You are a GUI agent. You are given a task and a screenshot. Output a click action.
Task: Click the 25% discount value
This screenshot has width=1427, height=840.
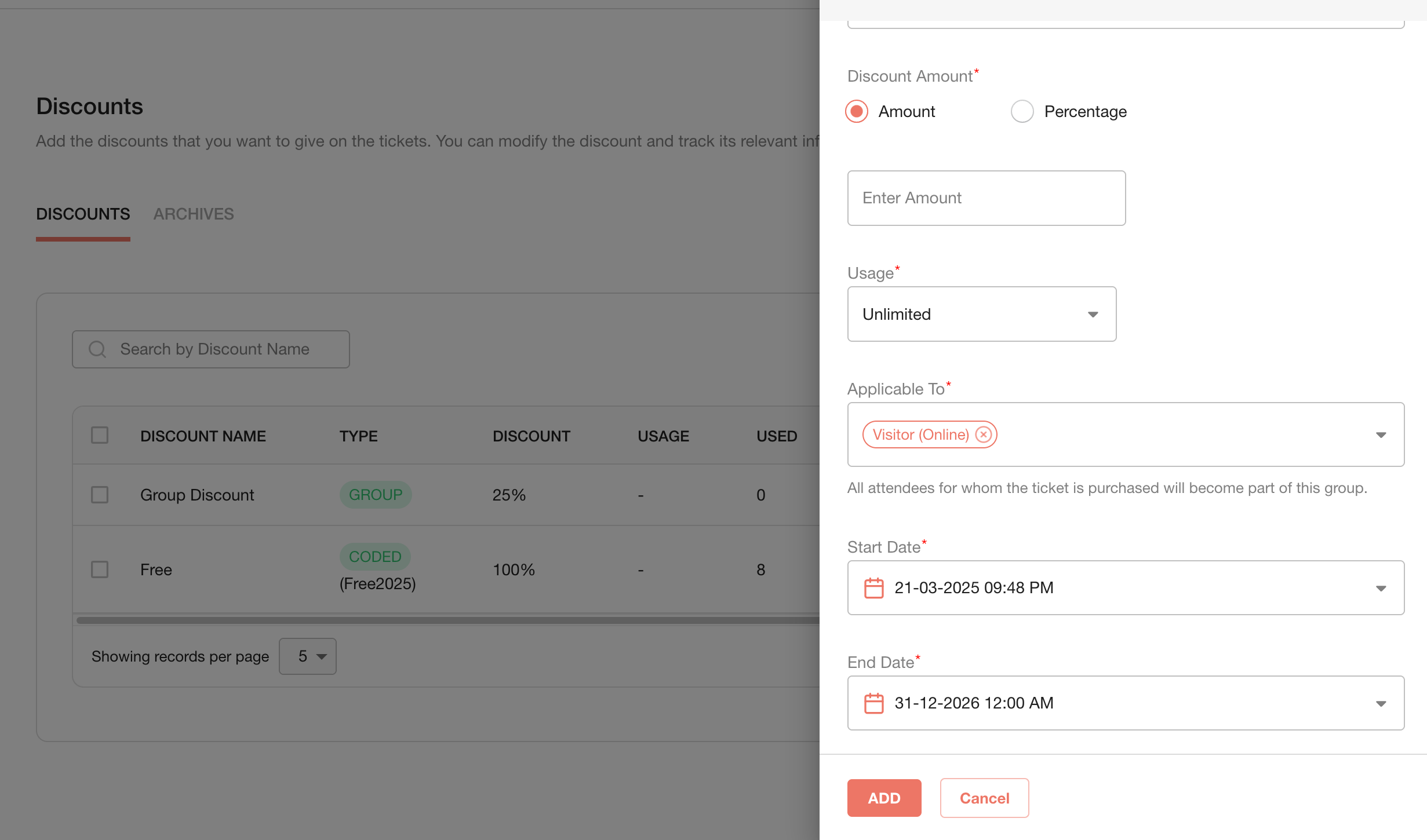509,495
